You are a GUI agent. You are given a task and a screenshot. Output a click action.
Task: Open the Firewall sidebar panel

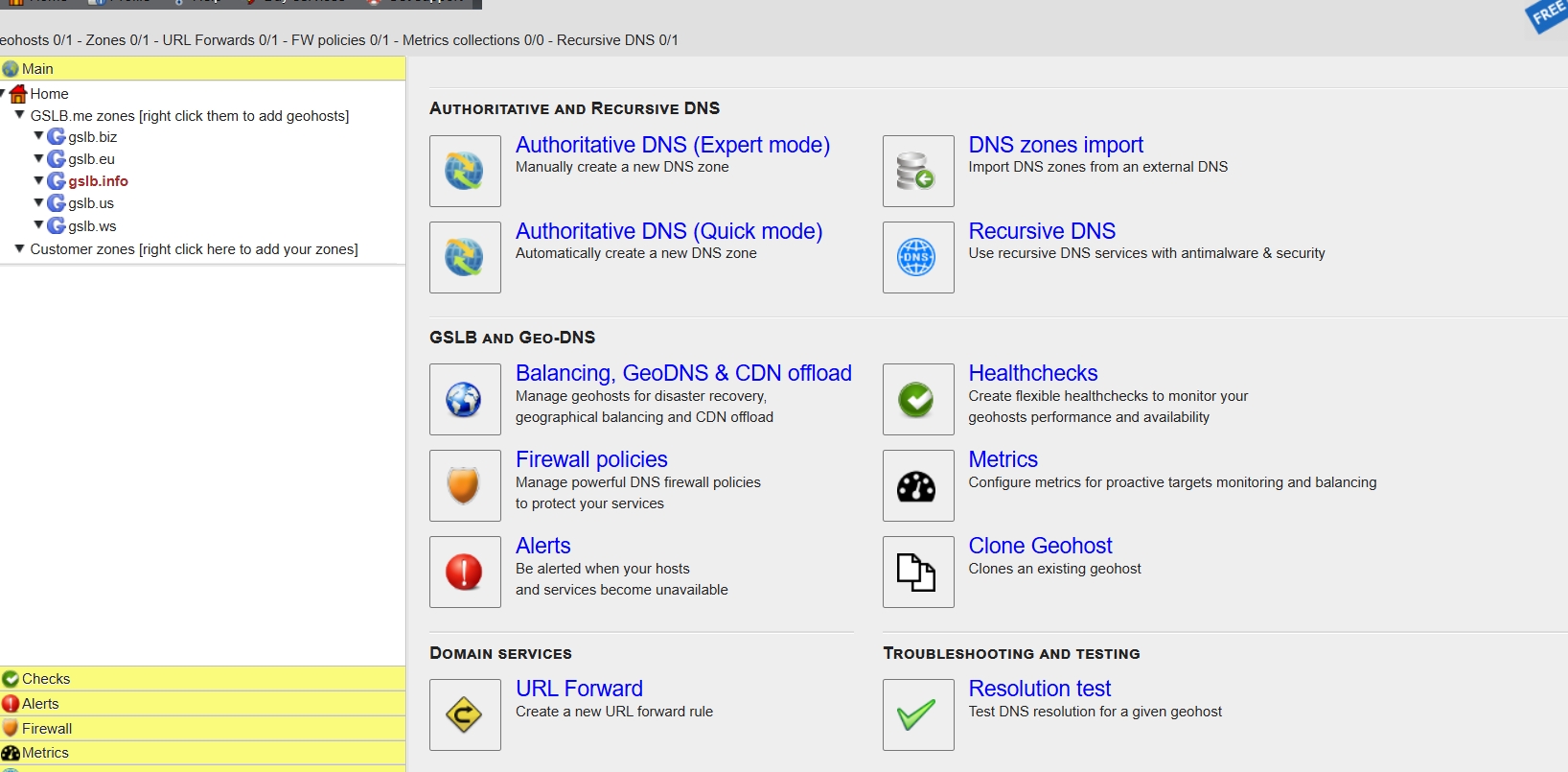click(x=47, y=729)
